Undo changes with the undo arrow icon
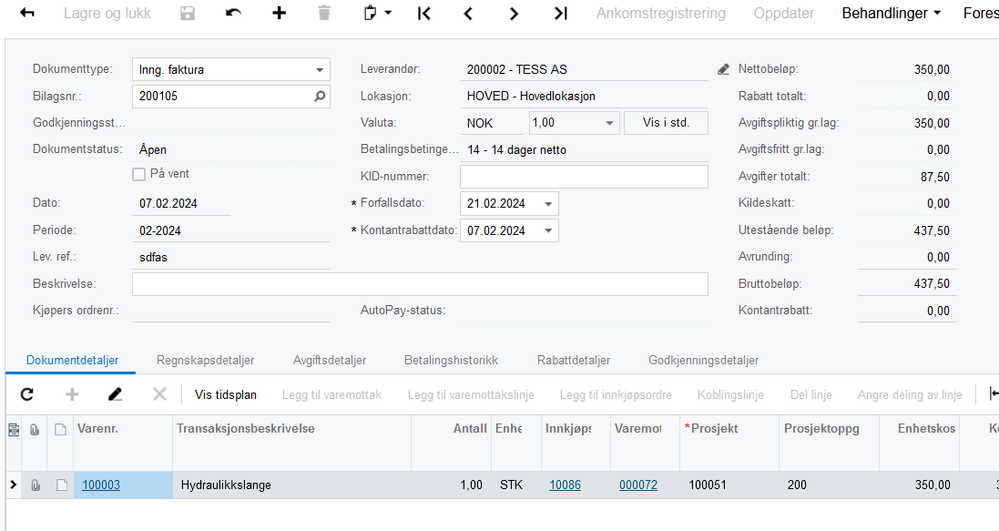 (234, 13)
